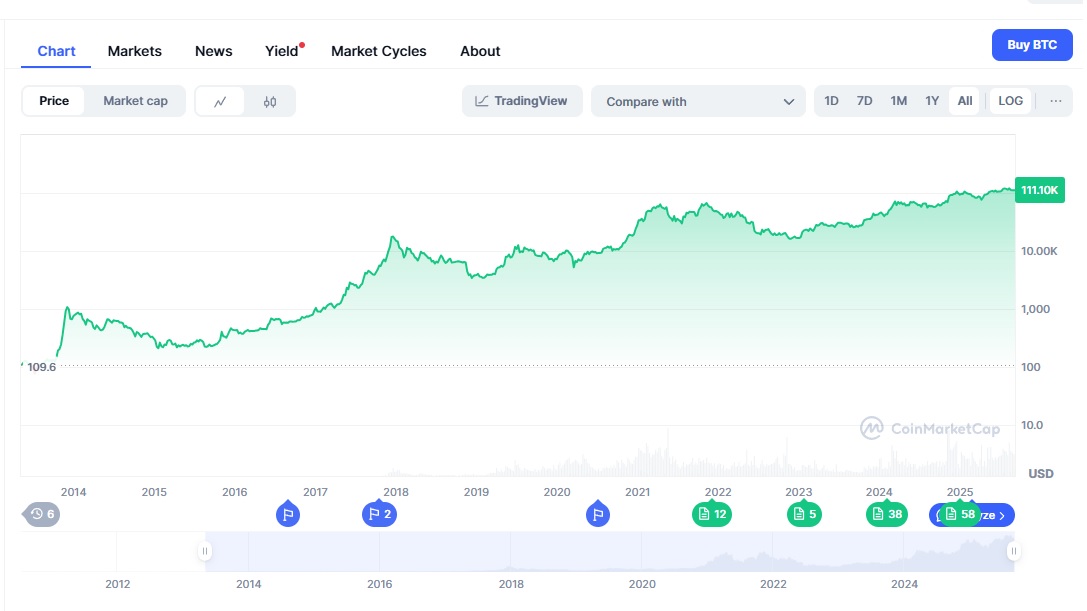Switch to the line chart view

(x=220, y=101)
